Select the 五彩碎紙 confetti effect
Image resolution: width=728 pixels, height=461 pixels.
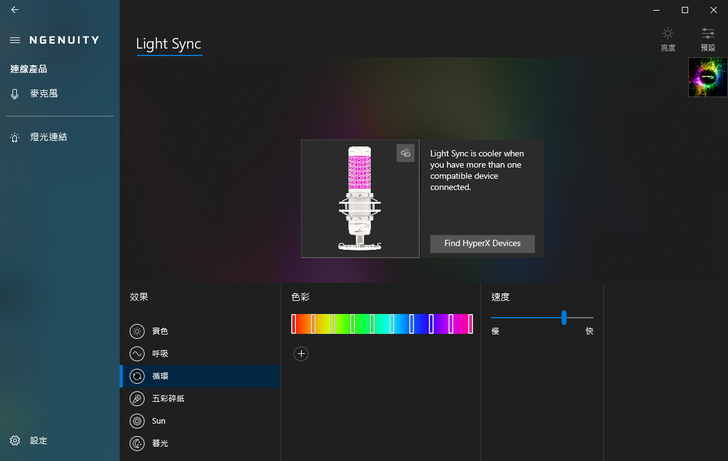(x=168, y=398)
